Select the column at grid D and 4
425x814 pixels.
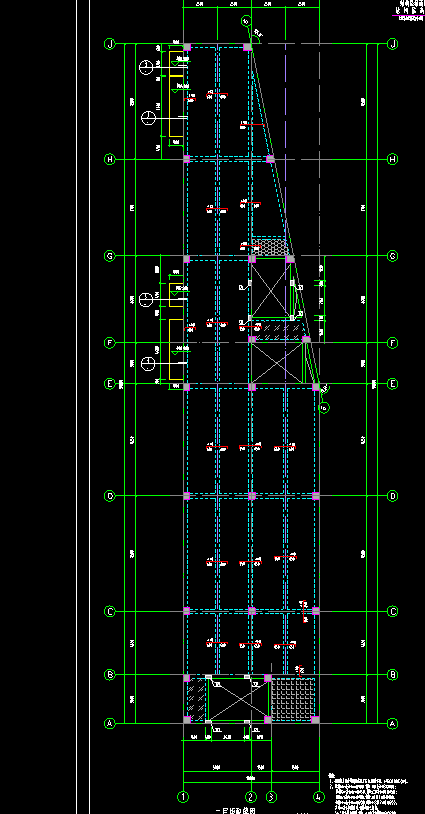click(316, 496)
